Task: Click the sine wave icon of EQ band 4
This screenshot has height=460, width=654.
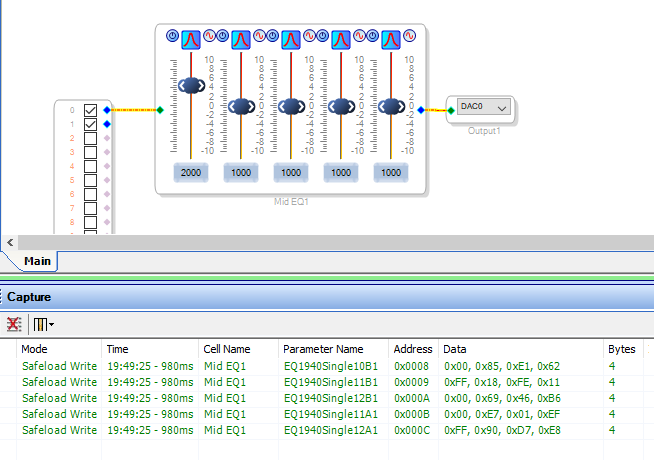Action: tap(360, 36)
